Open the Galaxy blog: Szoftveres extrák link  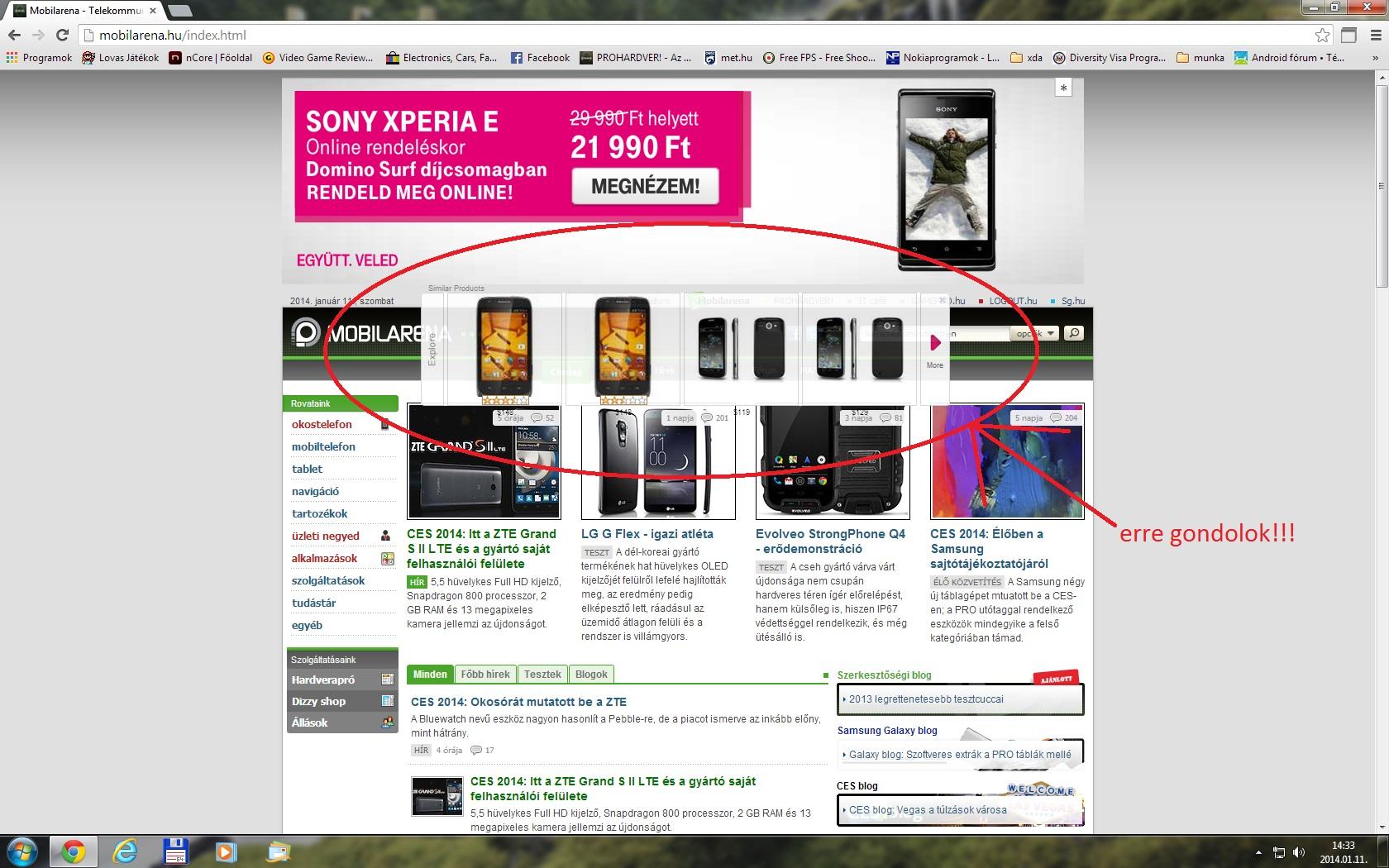[x=960, y=755]
